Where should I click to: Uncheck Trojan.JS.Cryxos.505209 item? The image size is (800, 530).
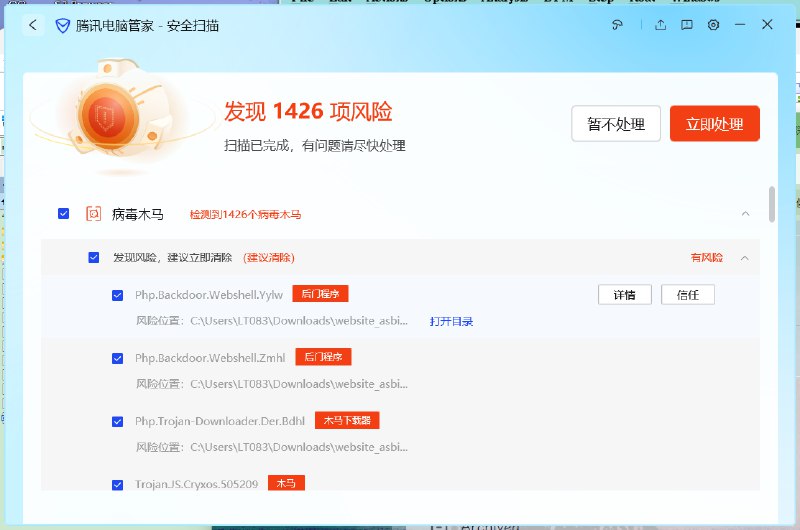(117, 485)
